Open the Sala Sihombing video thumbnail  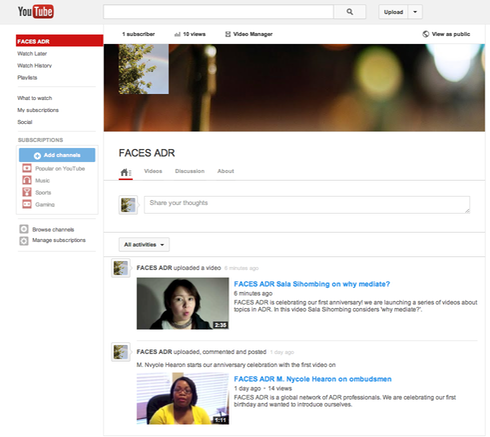[183, 303]
